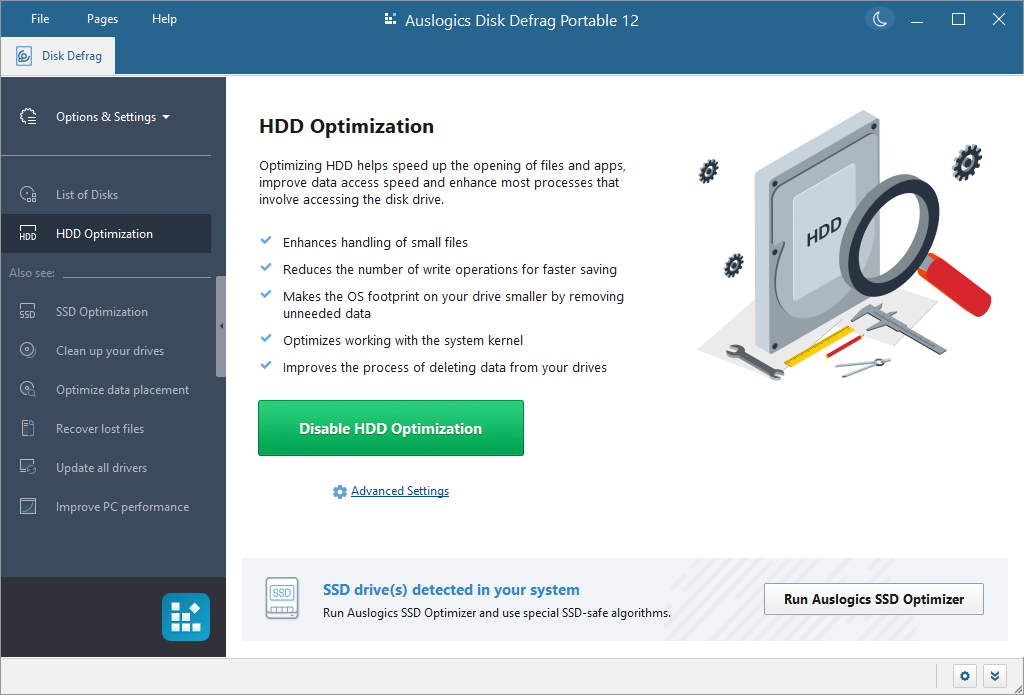Viewport: 1024px width, 695px height.
Task: Open the SSD Optimization sidebar icon
Action: 29,311
